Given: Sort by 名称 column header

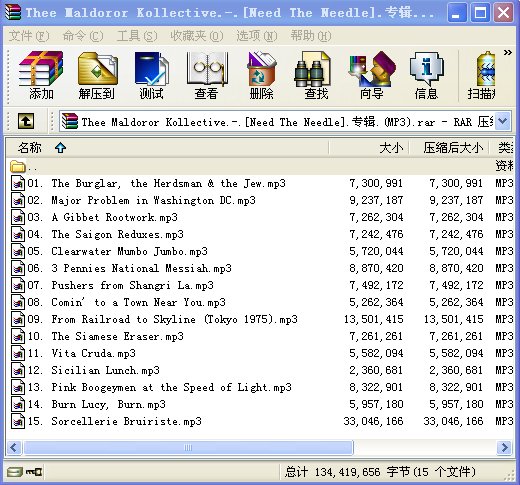Looking at the screenshot, I should pos(167,148).
